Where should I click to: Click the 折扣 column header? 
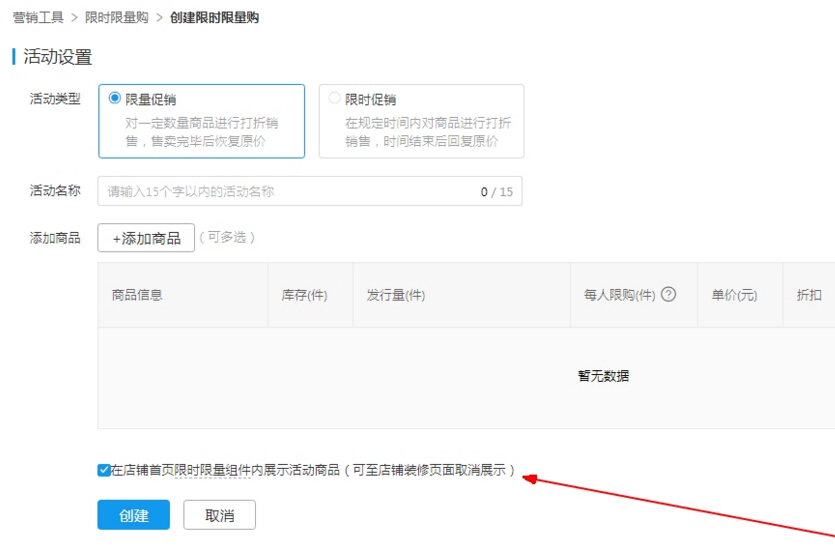808,295
